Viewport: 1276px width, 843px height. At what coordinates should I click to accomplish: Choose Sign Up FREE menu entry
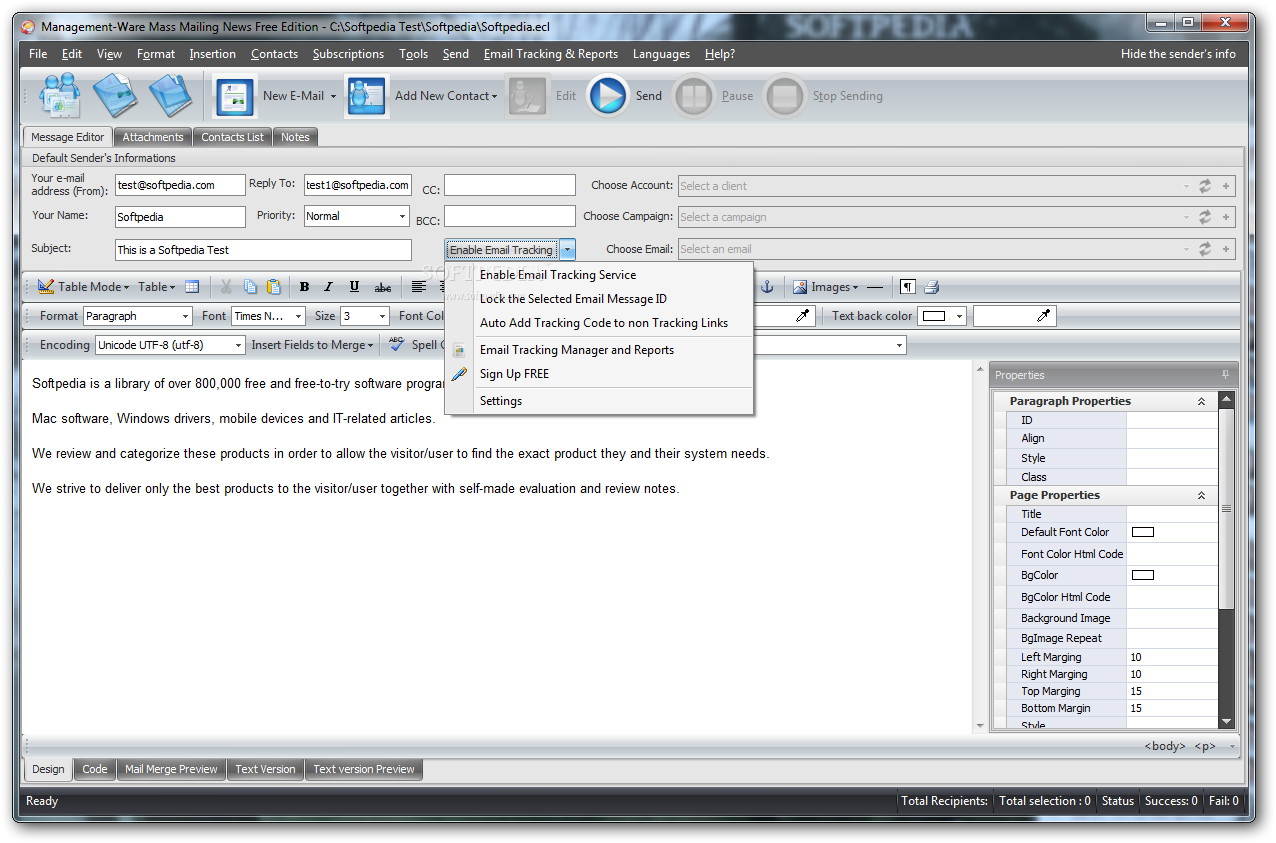[514, 374]
